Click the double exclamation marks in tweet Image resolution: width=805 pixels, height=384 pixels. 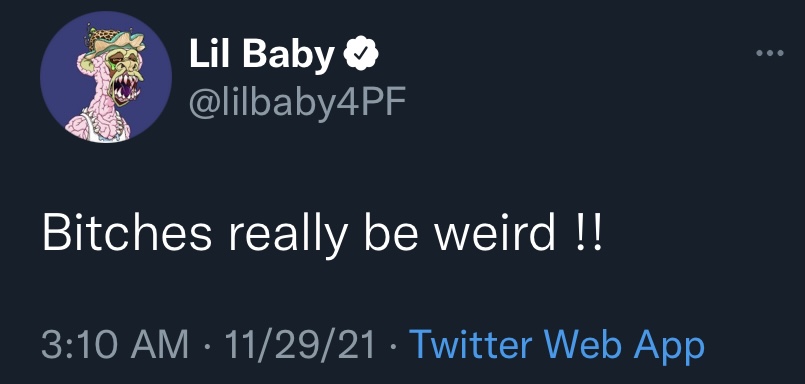[587, 234]
